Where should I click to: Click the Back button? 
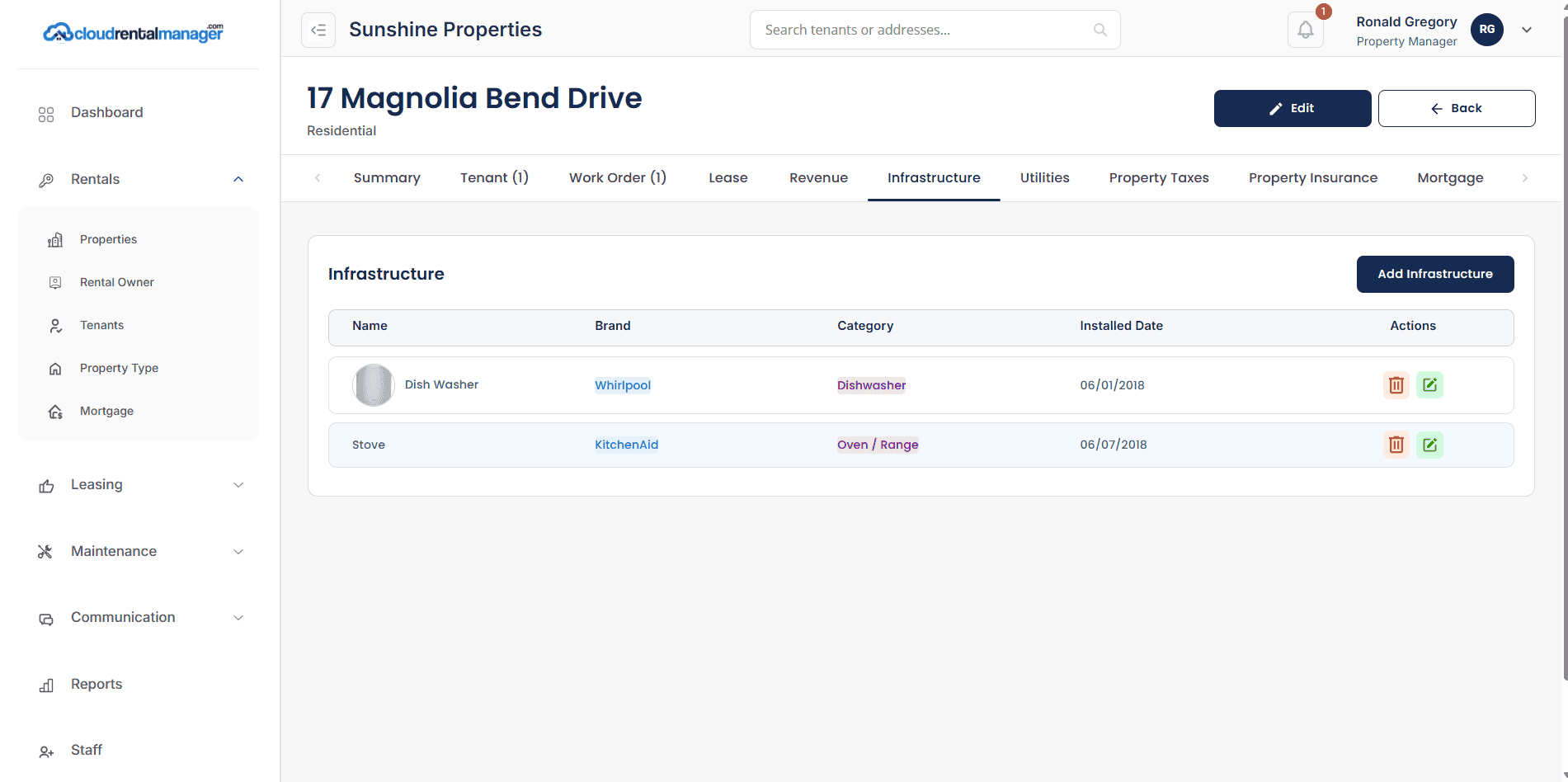(1456, 108)
